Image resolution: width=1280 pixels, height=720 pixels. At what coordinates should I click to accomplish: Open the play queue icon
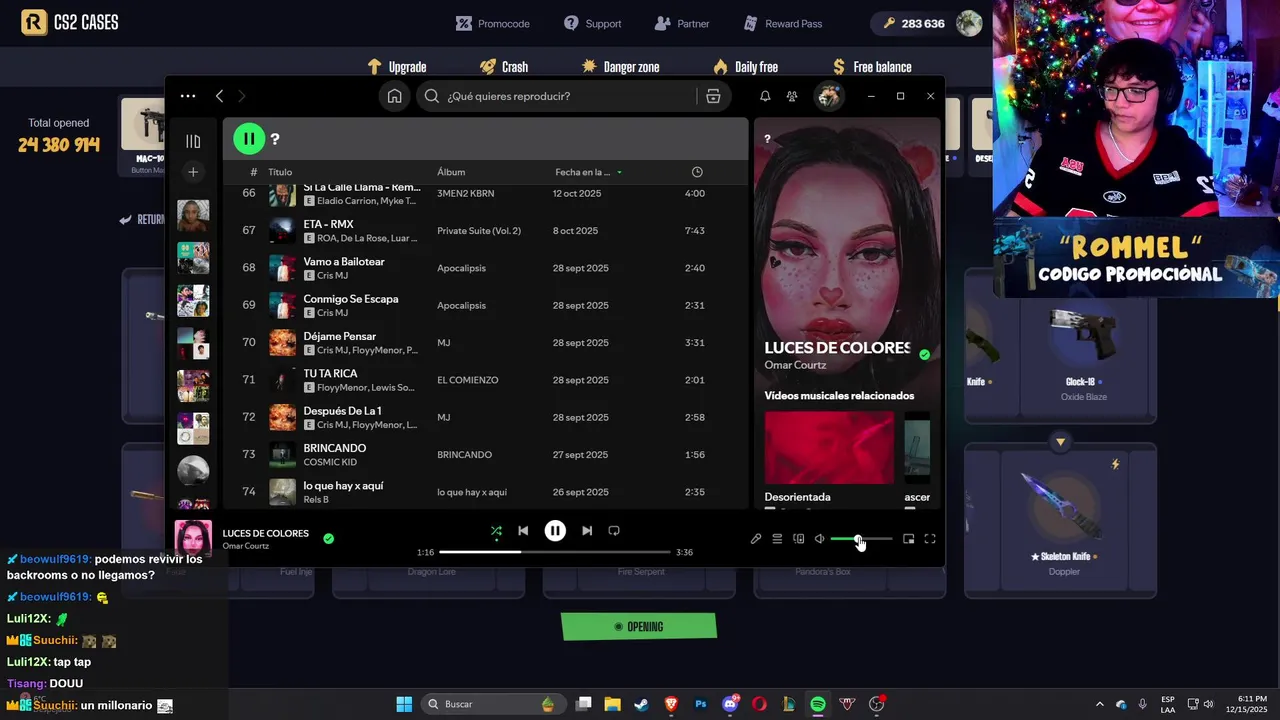point(777,539)
